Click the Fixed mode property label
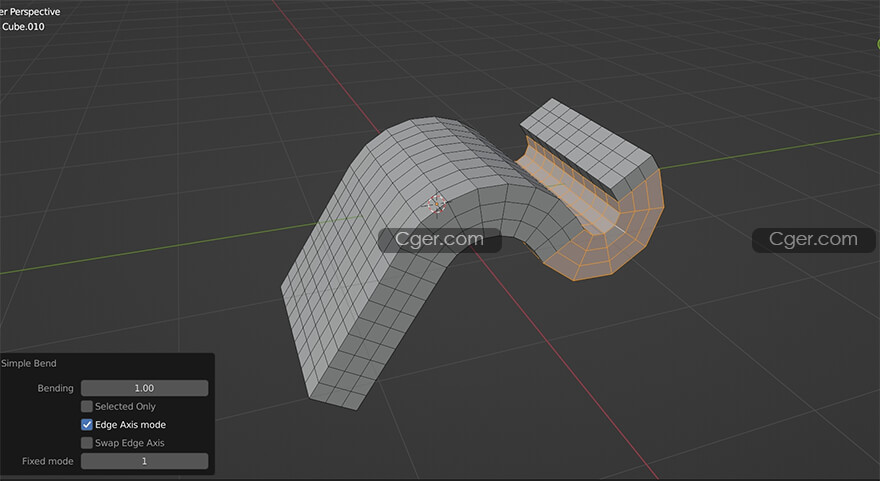 point(48,461)
